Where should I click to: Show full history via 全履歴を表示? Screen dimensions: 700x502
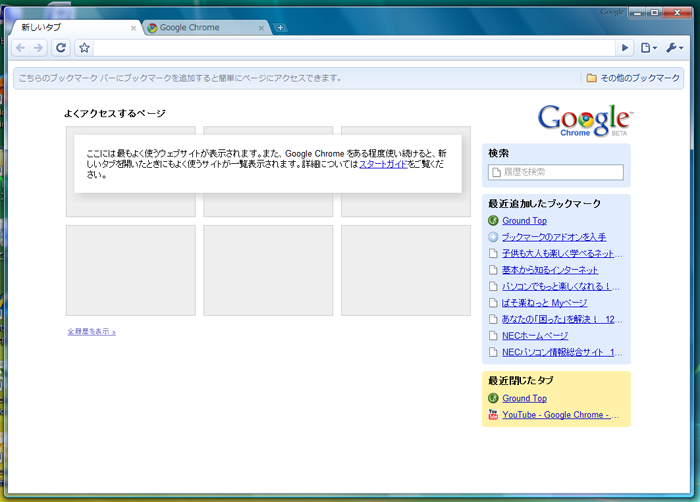(92, 331)
